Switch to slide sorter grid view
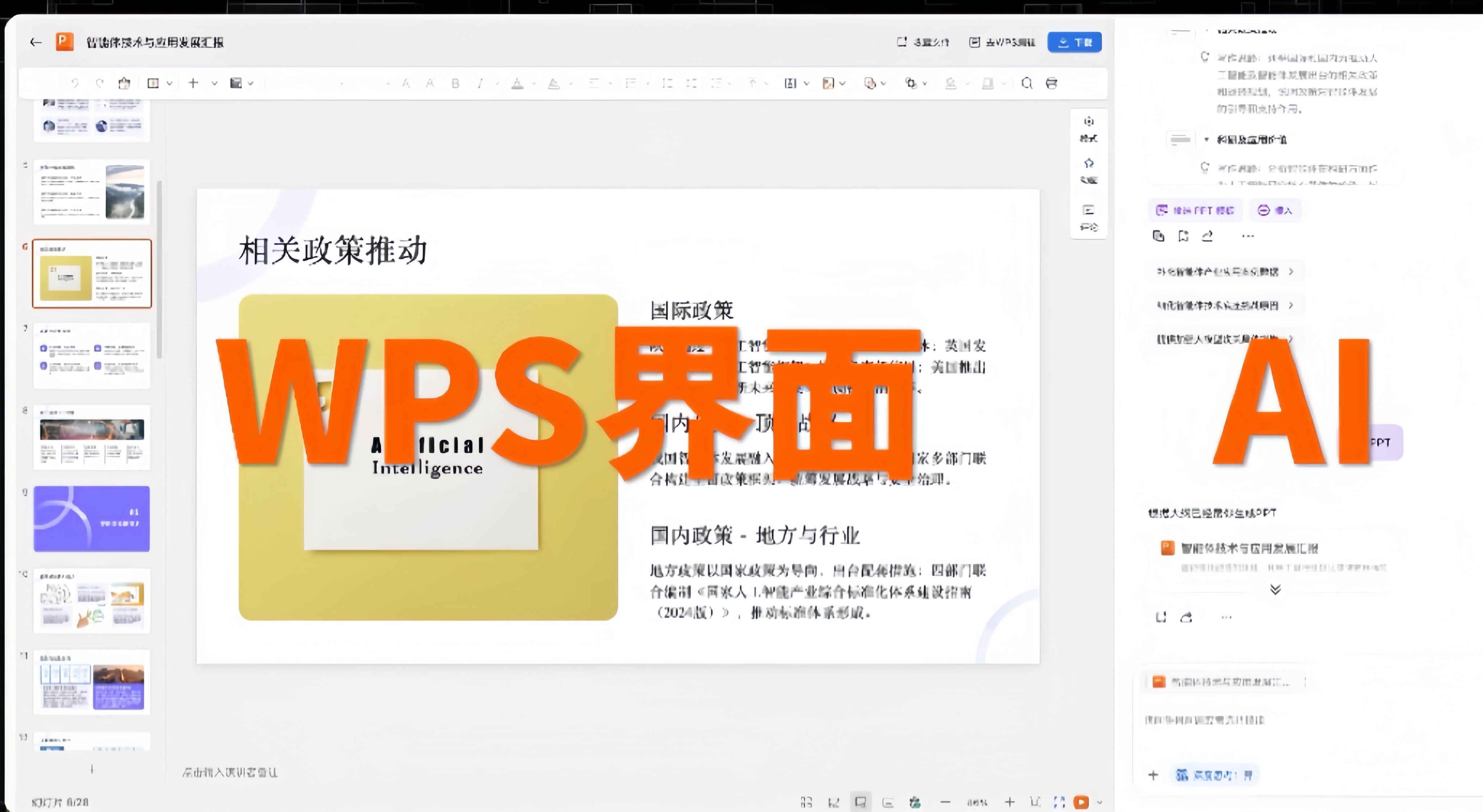 coord(806,802)
